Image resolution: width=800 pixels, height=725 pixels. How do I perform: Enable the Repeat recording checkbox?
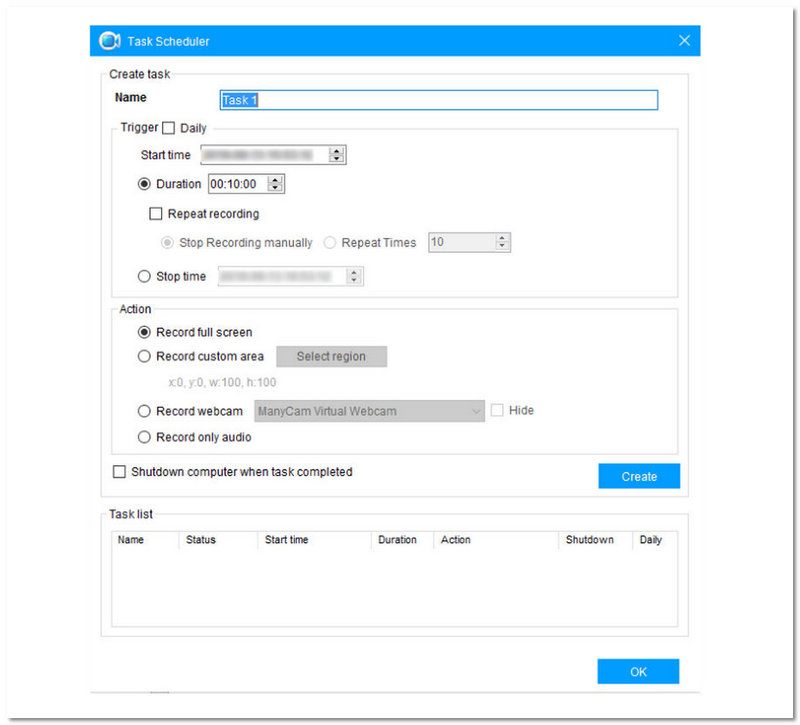[155, 214]
